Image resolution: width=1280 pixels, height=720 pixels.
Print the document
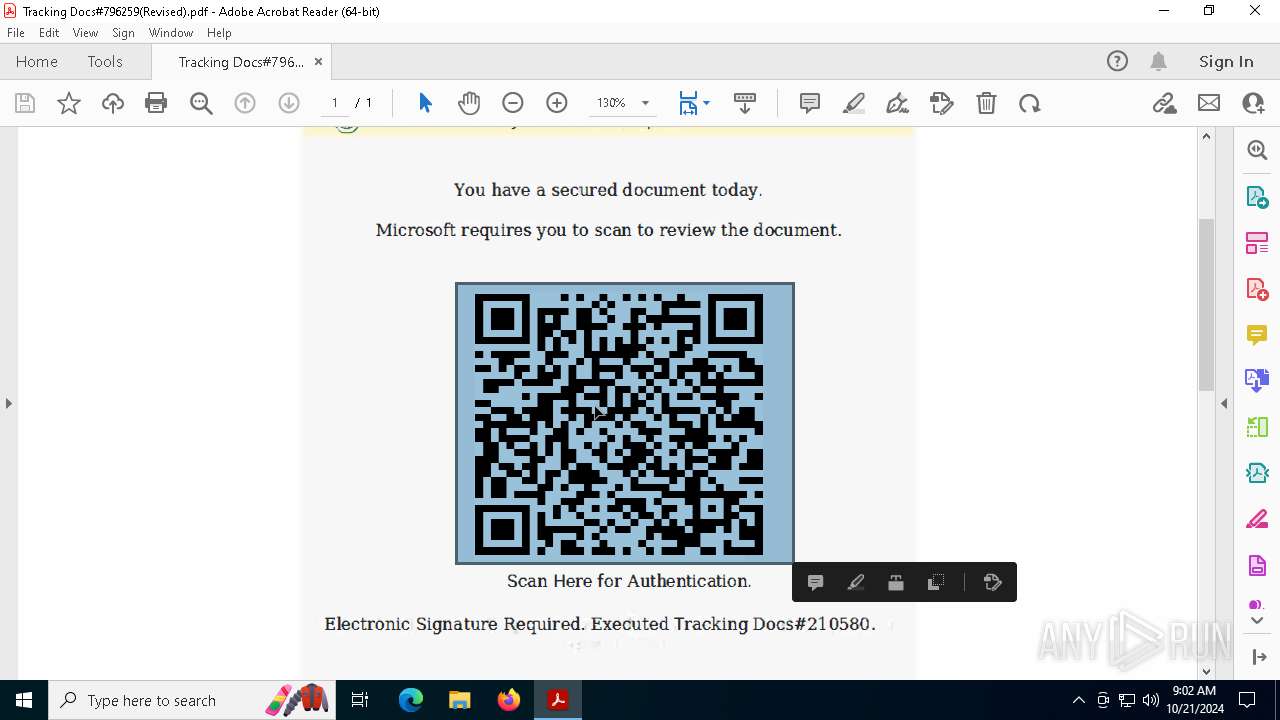coord(156,103)
